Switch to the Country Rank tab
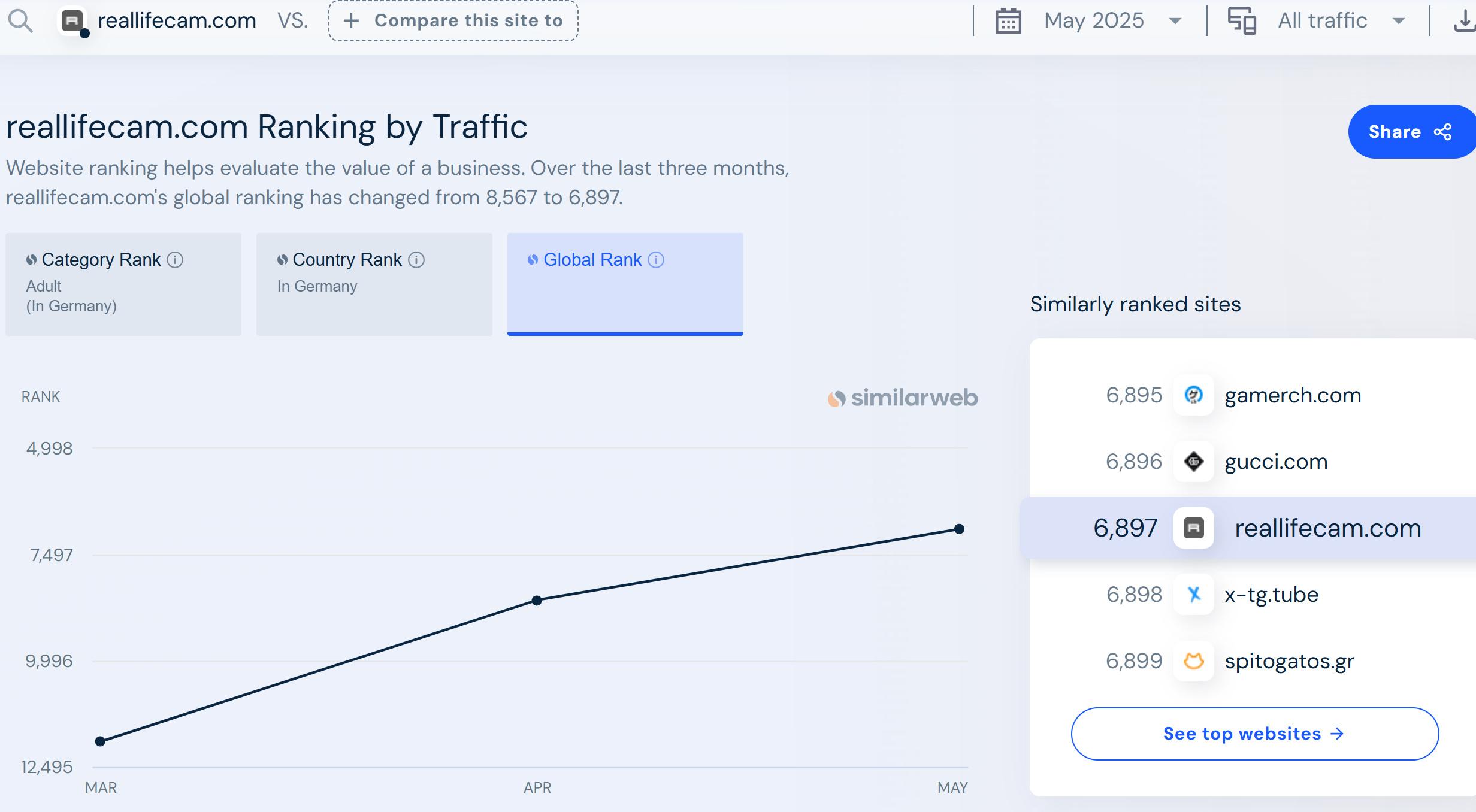This screenshot has width=1476, height=812. click(x=374, y=284)
